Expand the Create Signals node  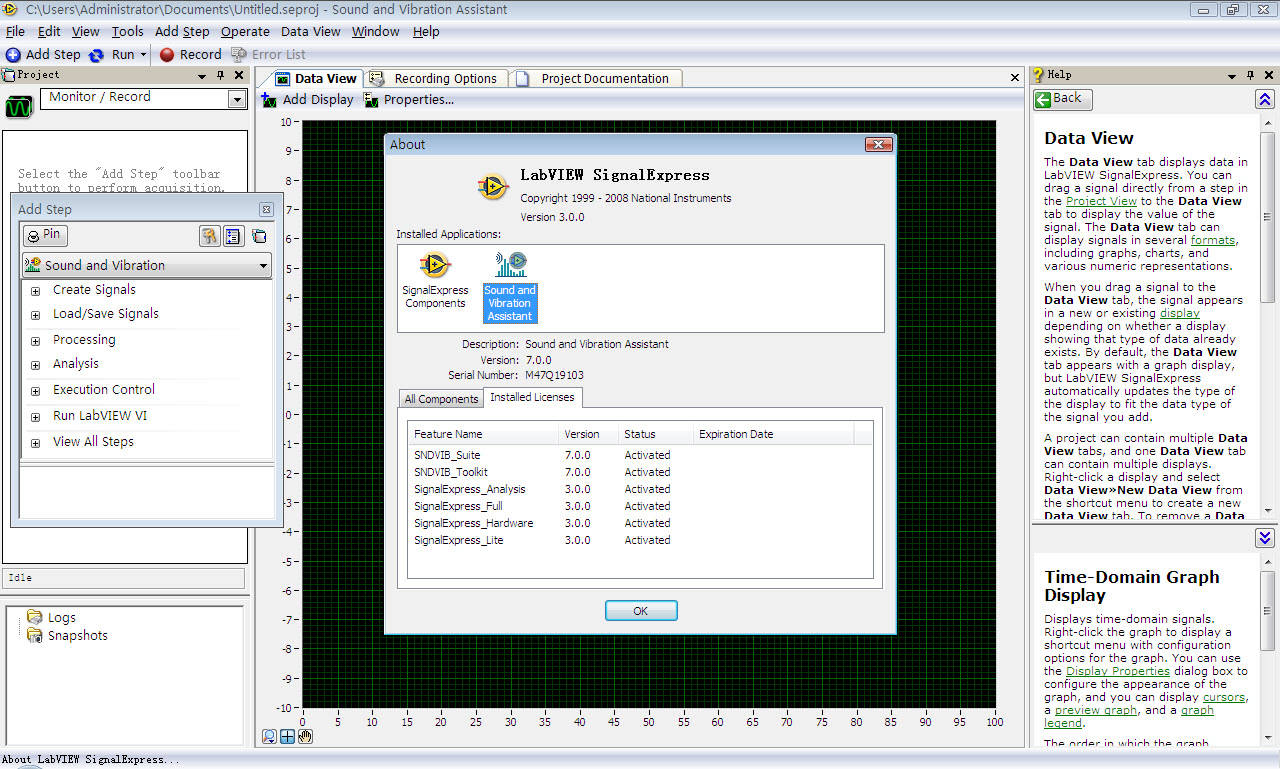[x=35, y=291]
